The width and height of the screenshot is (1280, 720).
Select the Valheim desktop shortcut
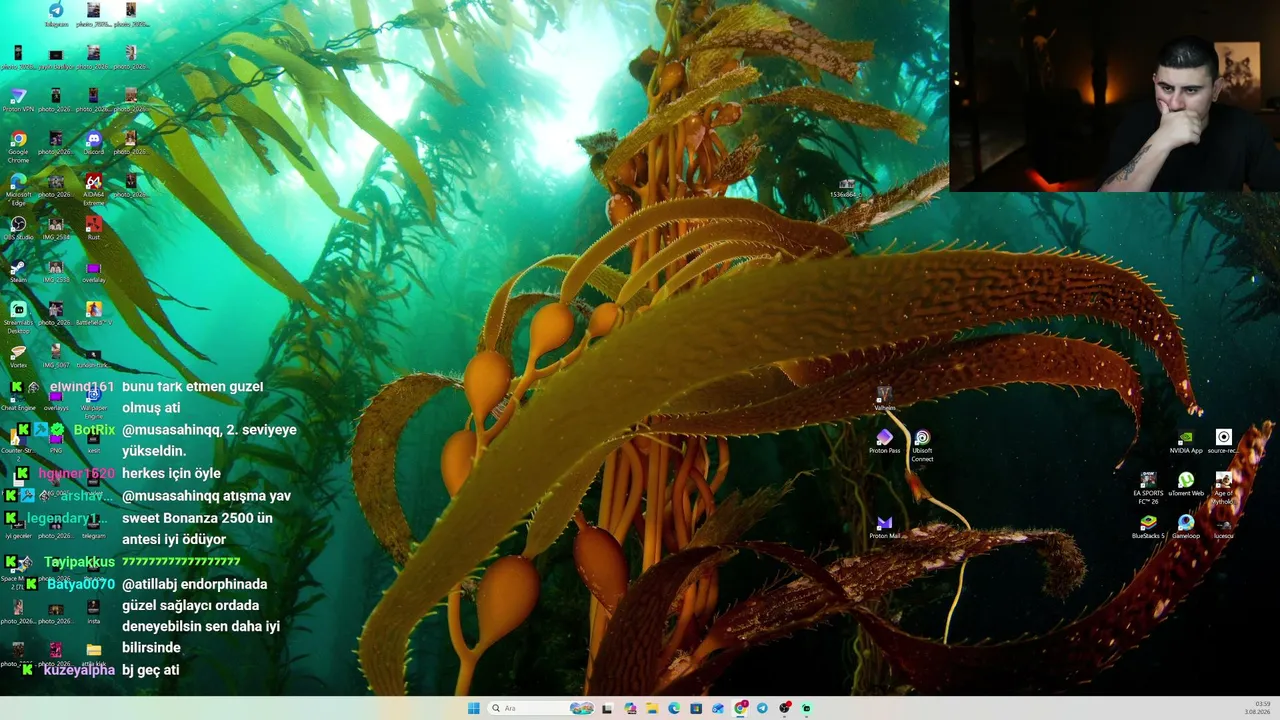click(884, 399)
